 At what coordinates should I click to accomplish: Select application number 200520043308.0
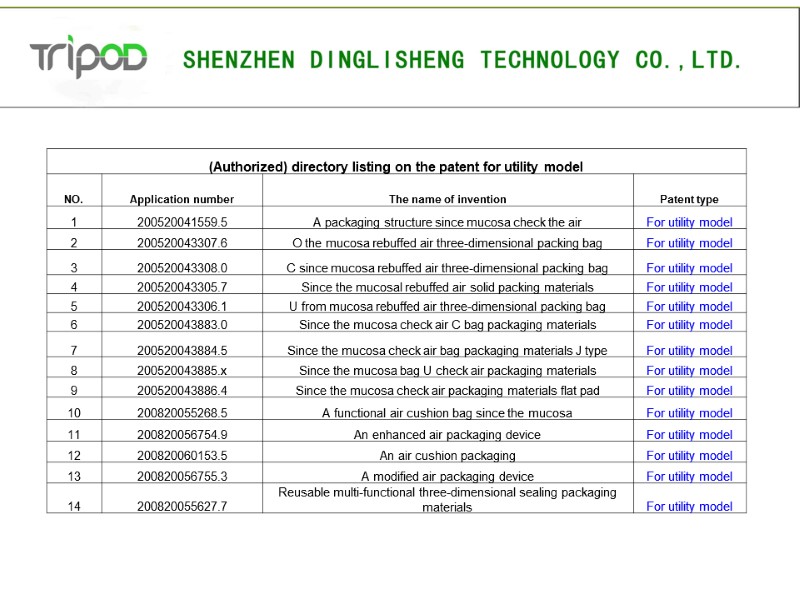182,268
